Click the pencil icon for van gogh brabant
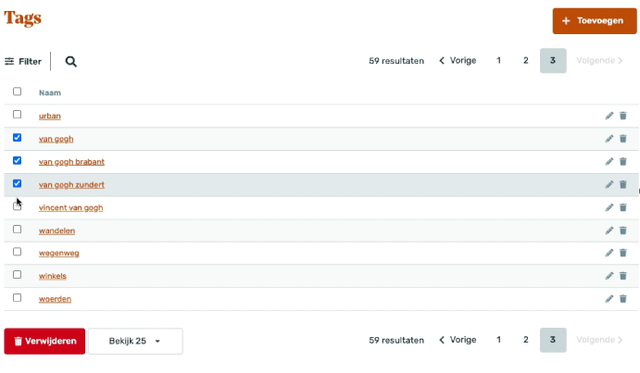The height and width of the screenshot is (373, 640). (609, 162)
